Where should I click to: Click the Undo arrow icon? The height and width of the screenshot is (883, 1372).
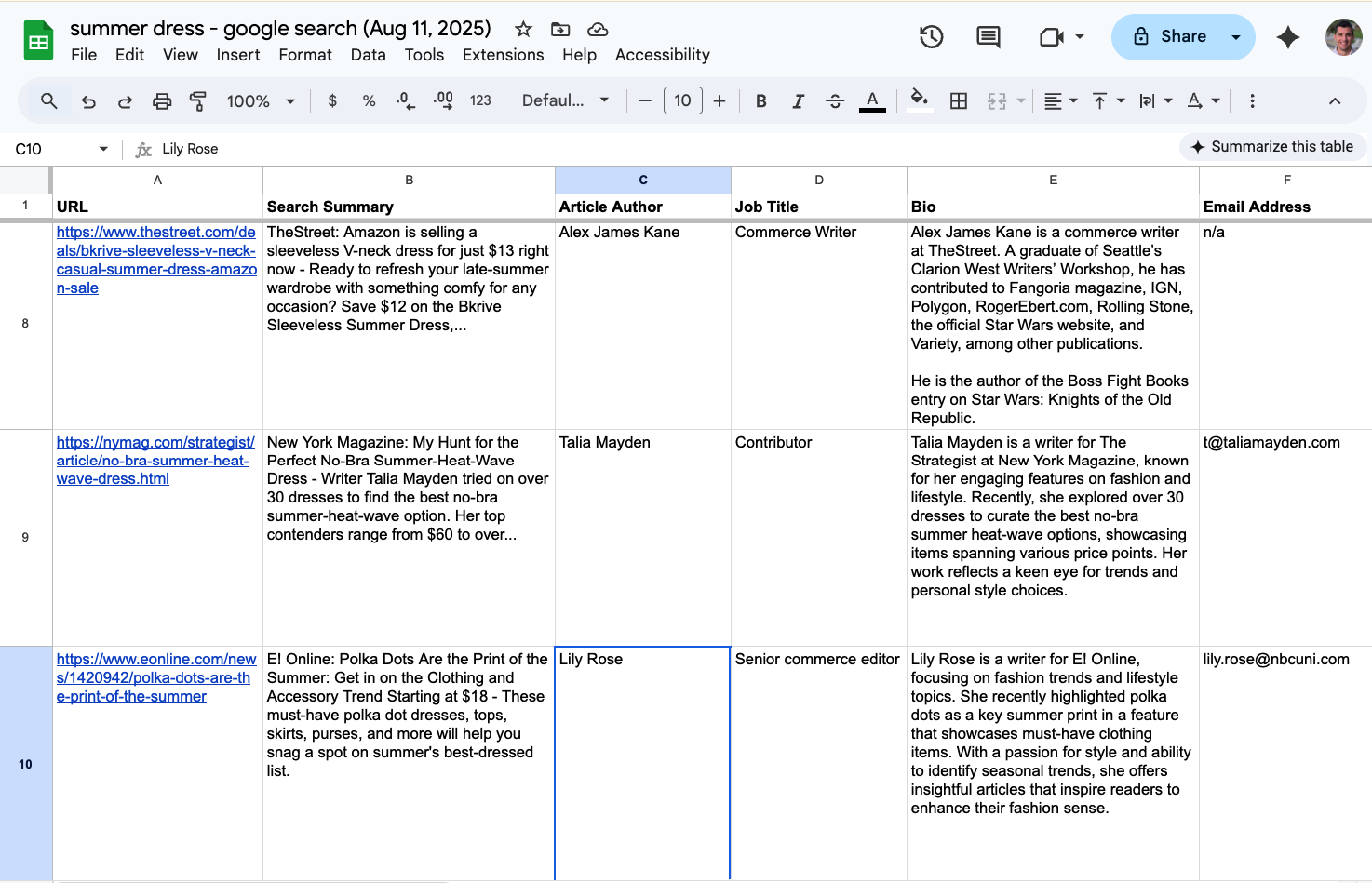(88, 101)
